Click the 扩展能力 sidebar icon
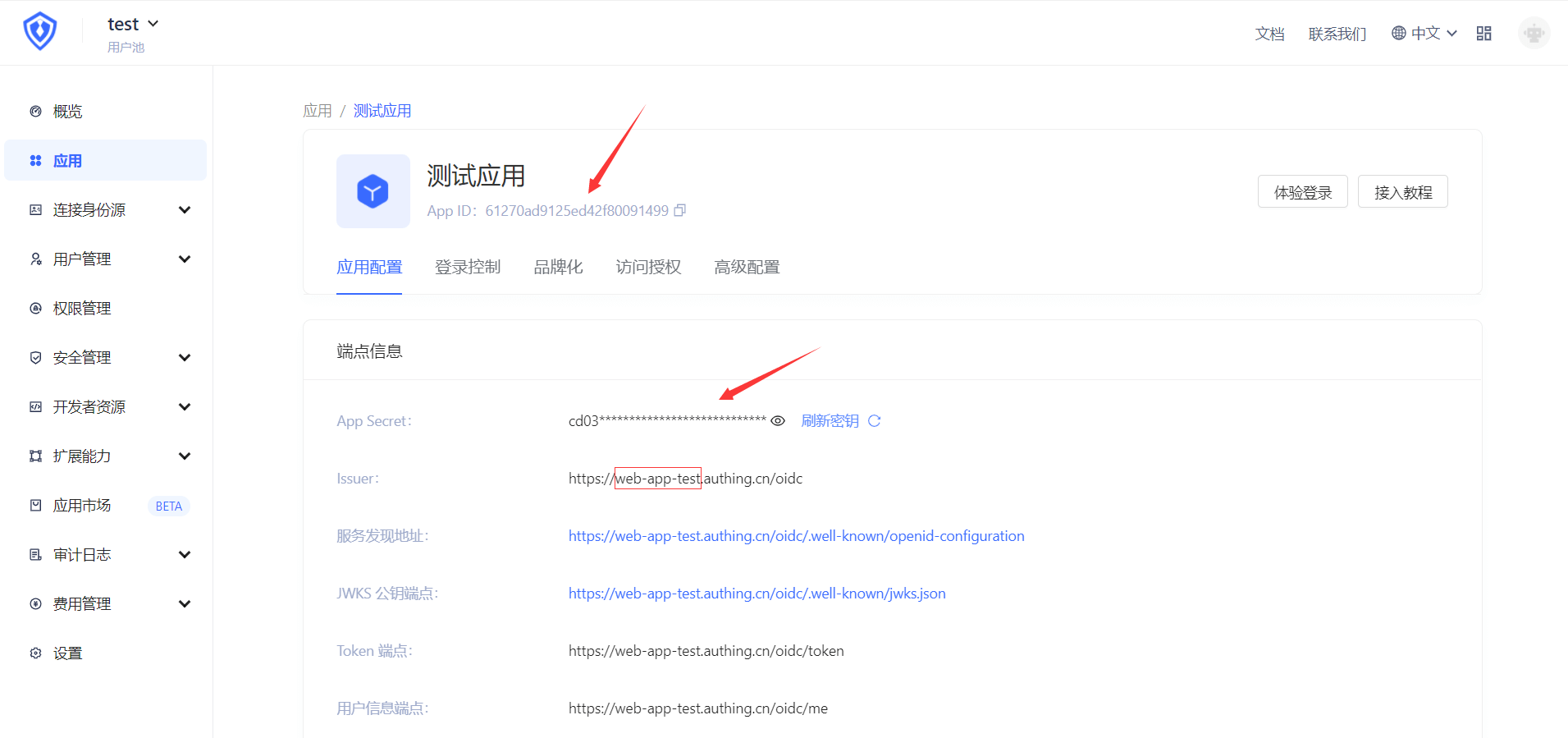The image size is (1568, 738). point(35,456)
